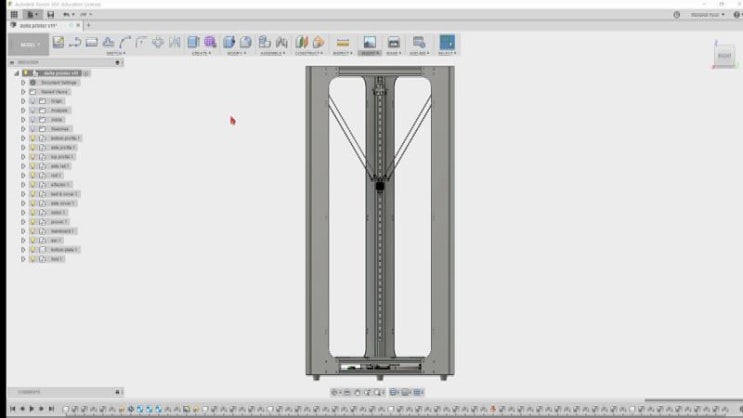Select the Measure tool above INSPECT

click(x=343, y=42)
